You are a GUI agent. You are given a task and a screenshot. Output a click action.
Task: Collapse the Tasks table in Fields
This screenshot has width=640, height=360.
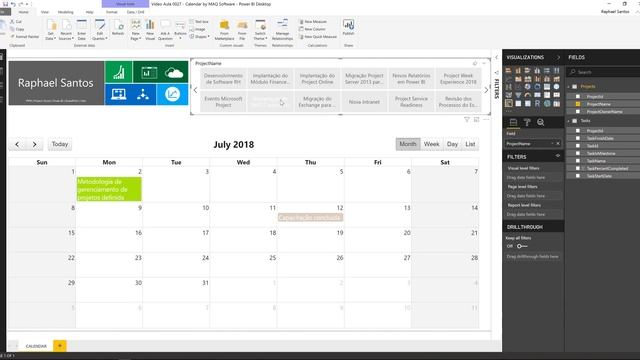point(569,121)
